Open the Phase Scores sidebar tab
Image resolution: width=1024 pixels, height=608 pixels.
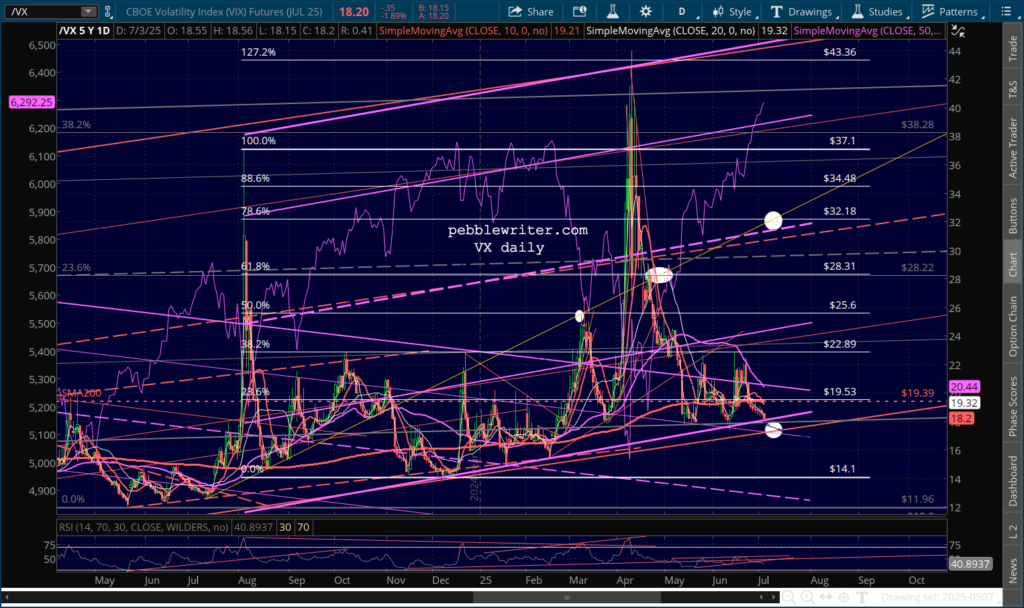(x=1013, y=406)
